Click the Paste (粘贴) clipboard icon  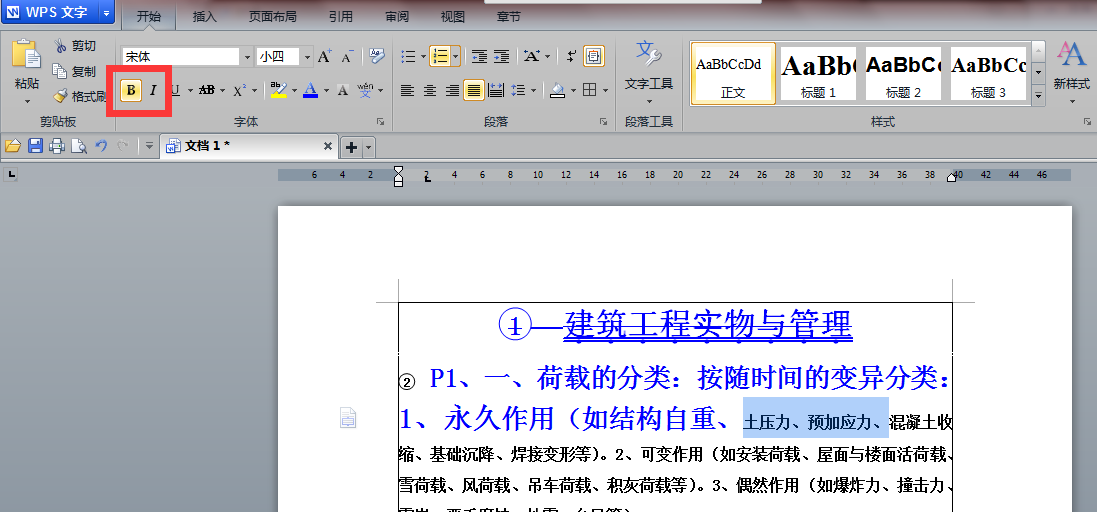(x=27, y=55)
